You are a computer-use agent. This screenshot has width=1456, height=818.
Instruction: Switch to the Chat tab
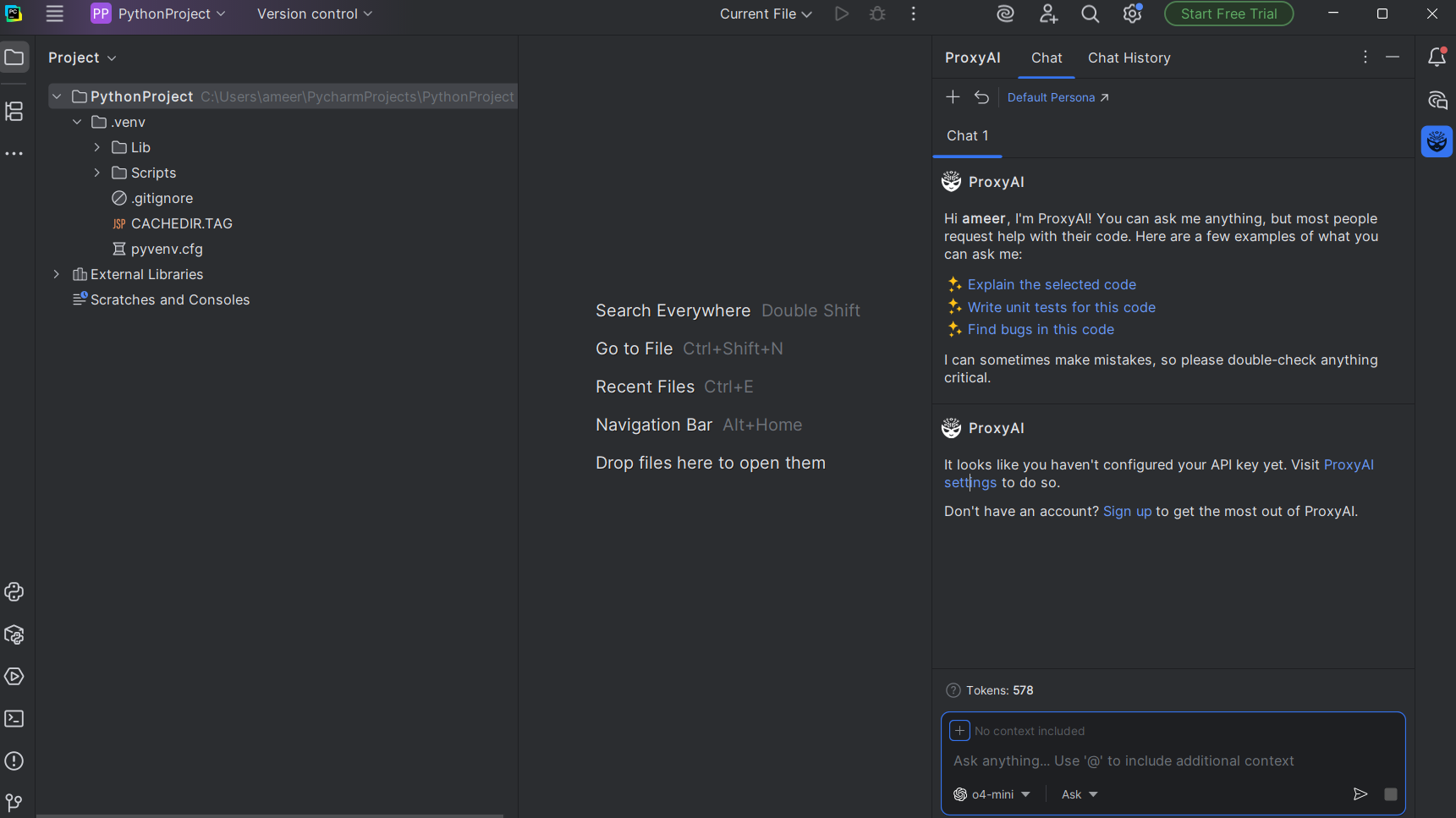click(x=1047, y=58)
